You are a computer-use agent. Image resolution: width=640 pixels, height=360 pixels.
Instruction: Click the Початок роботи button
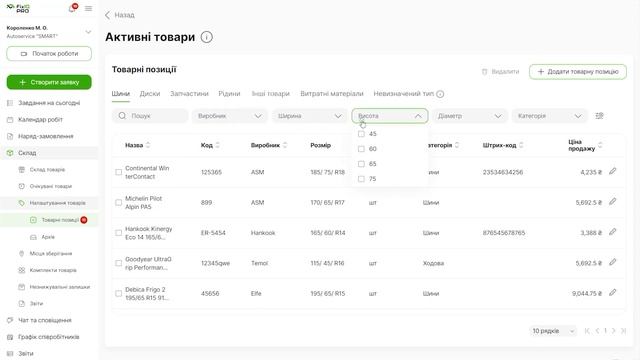pyautogui.click(x=49, y=54)
